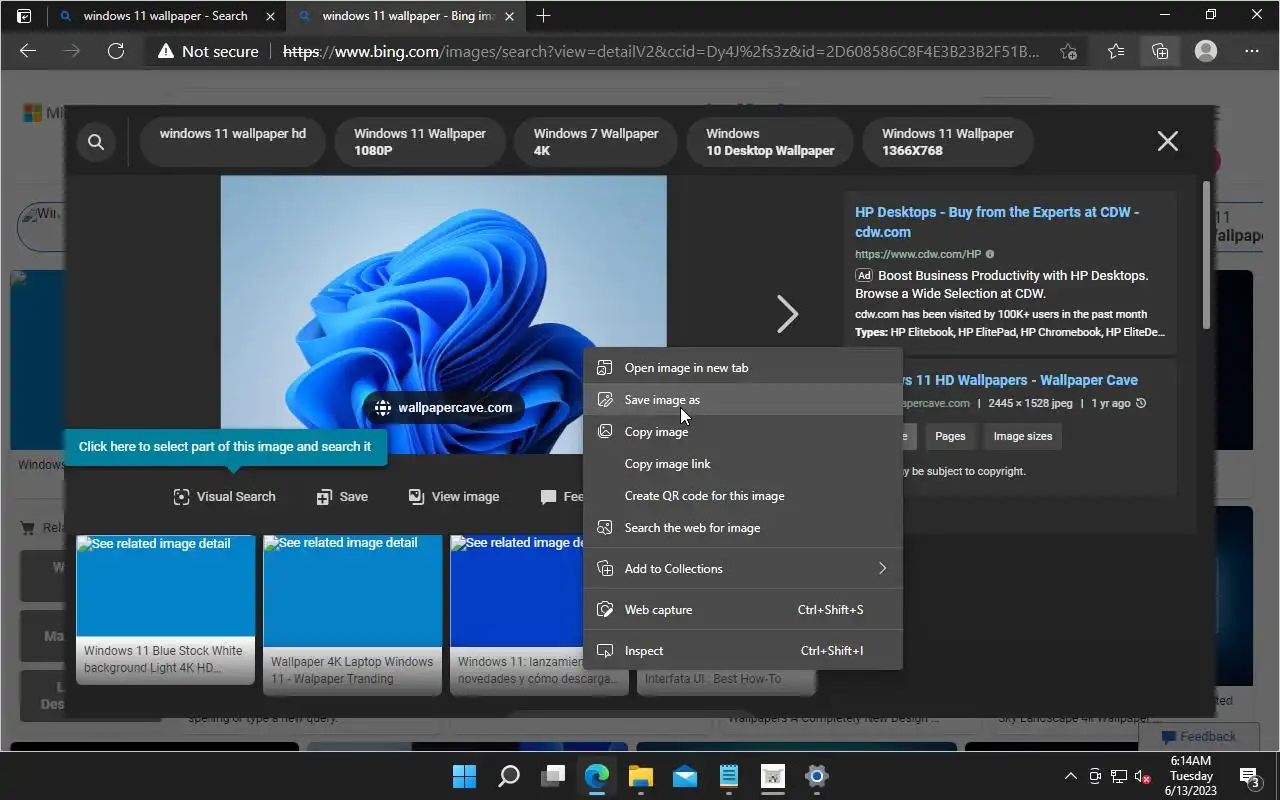Select Windows 11 Wallpaper 1080P suggestion

point(420,142)
